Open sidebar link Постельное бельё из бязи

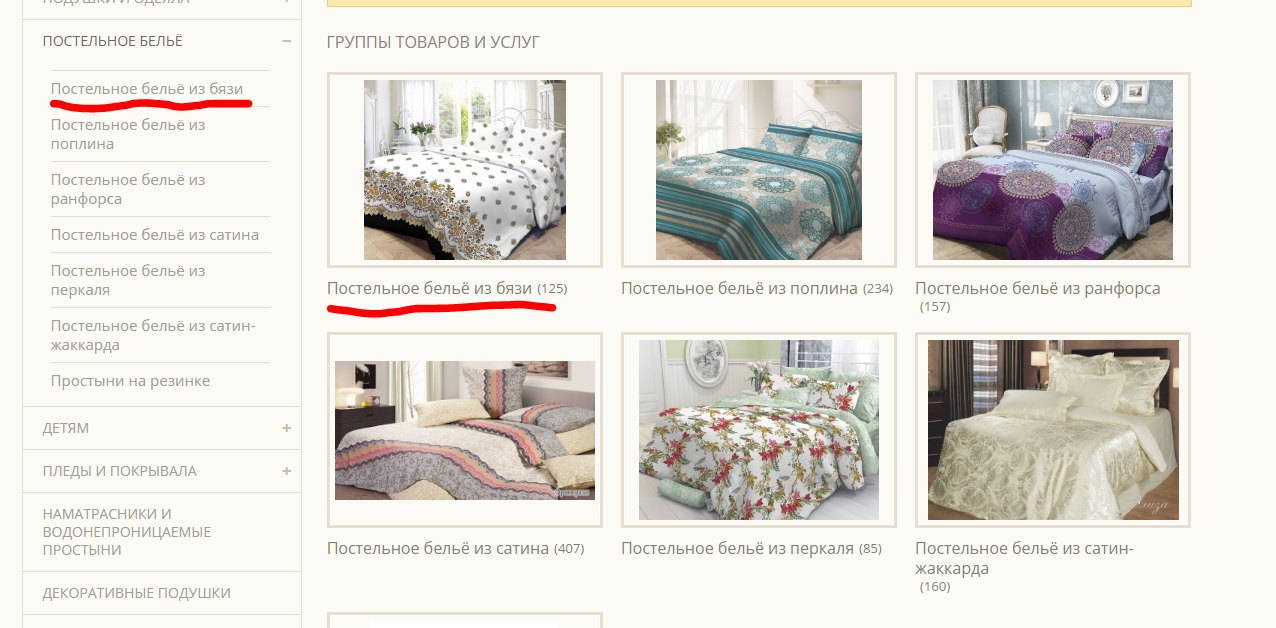coord(147,89)
